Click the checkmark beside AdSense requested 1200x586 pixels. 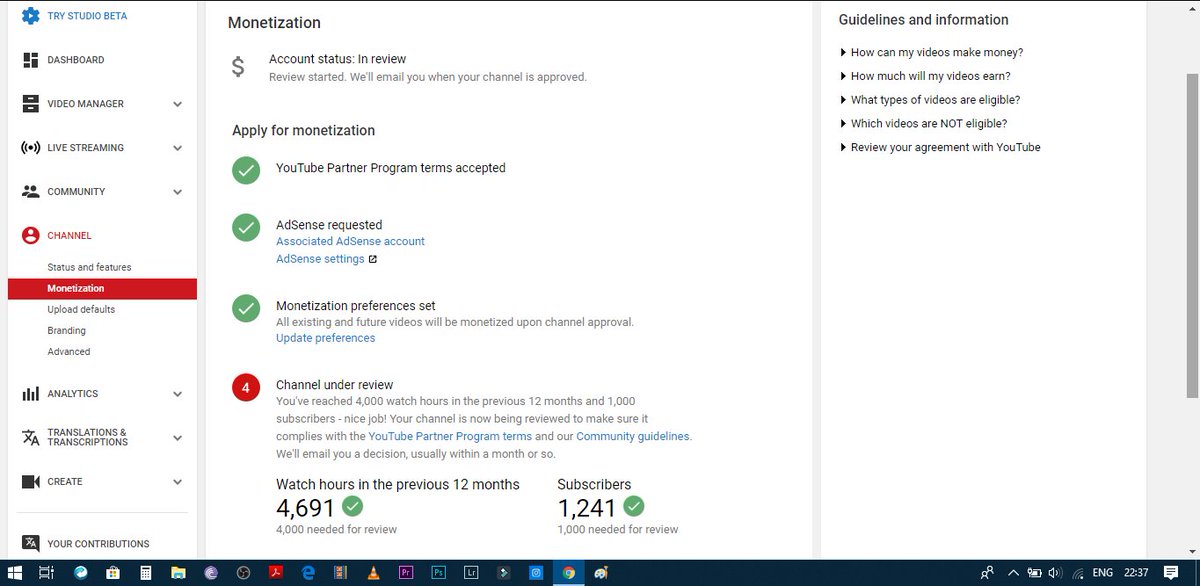(246, 228)
